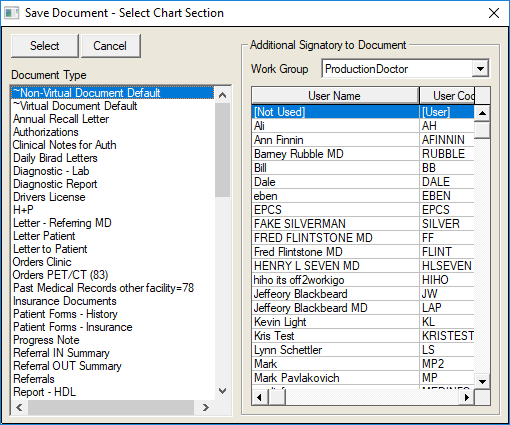The image size is (510, 425).
Task: Select Past Medical Records other facility=78
Action: click(113, 288)
